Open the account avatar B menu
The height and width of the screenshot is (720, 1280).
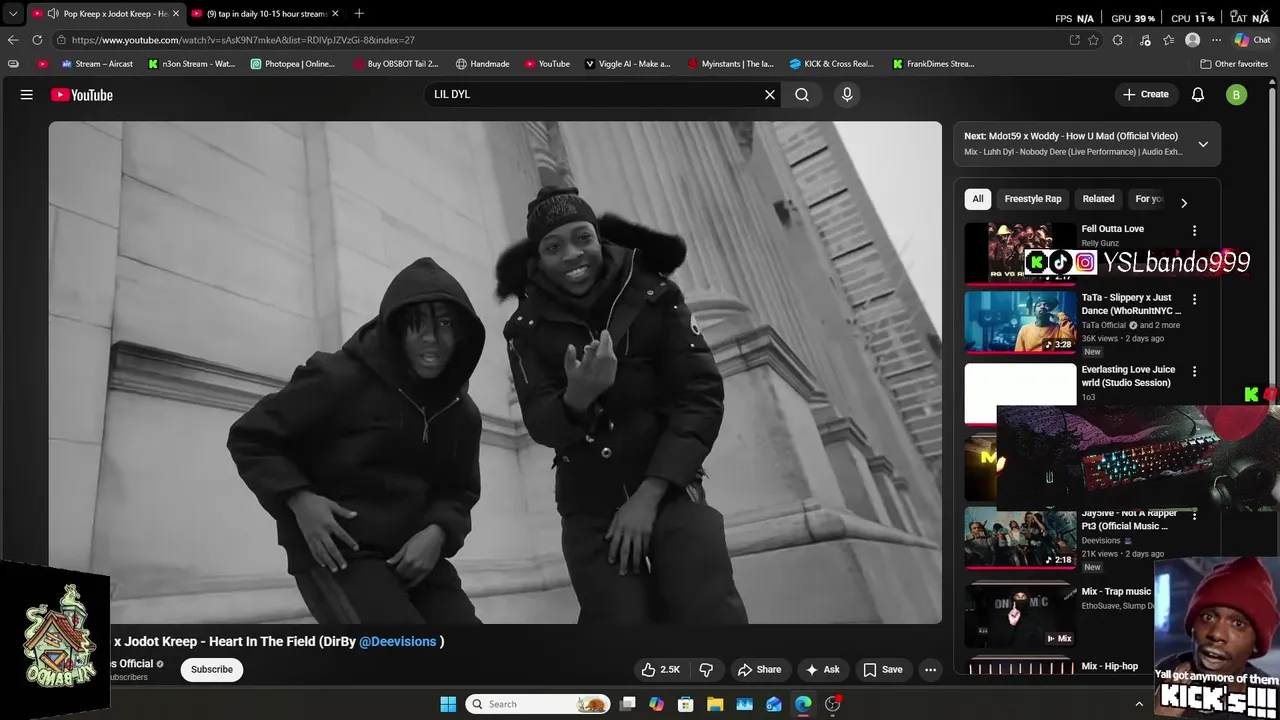pyautogui.click(x=1237, y=94)
